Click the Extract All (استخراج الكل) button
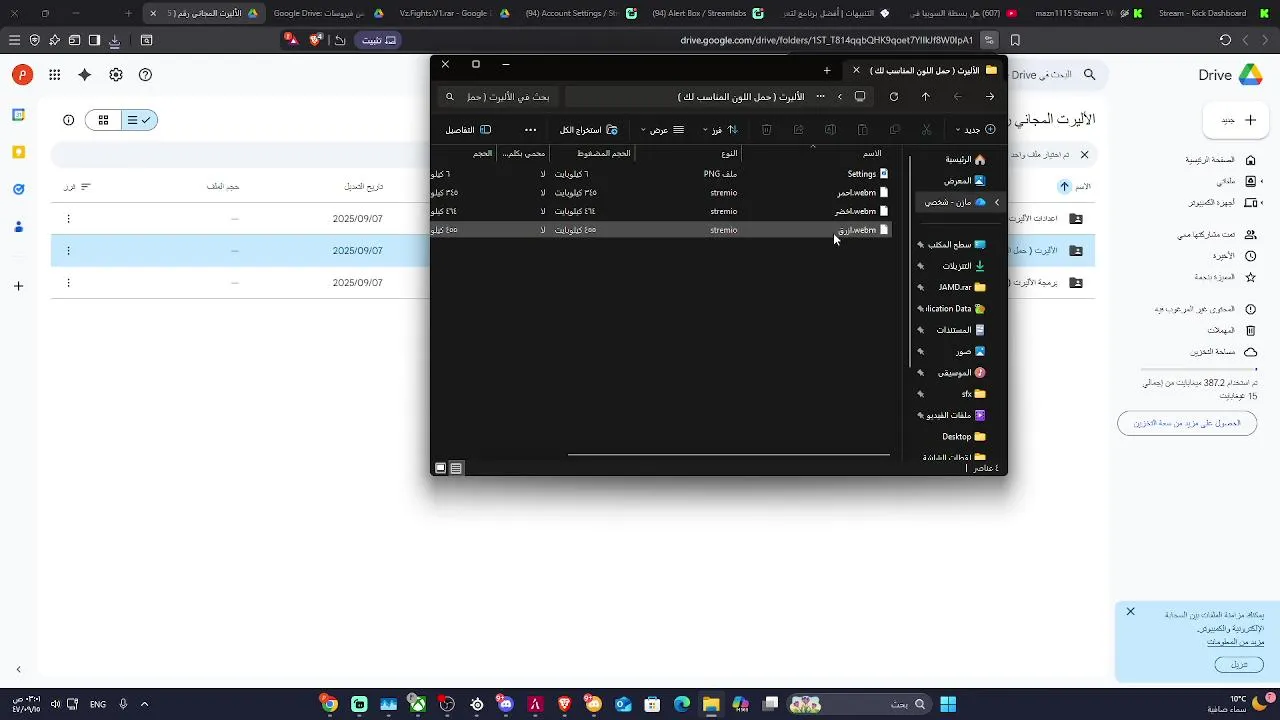The width and height of the screenshot is (1280, 720). (589, 130)
